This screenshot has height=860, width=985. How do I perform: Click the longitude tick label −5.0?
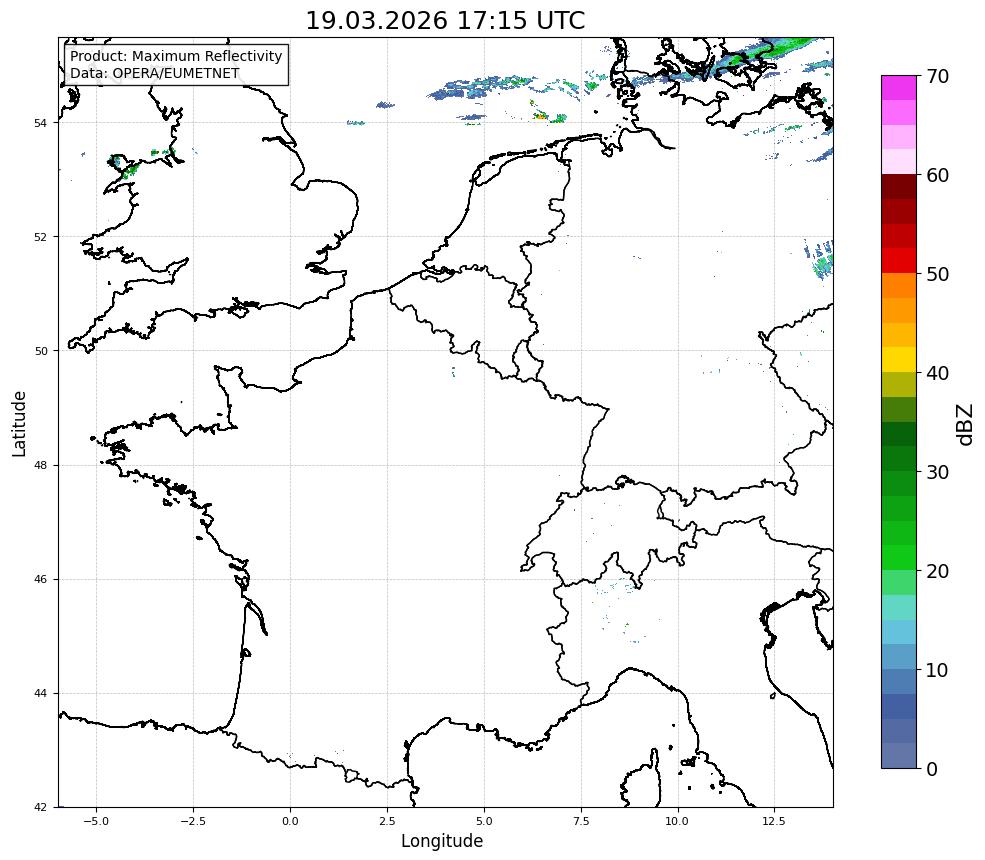coord(96,821)
